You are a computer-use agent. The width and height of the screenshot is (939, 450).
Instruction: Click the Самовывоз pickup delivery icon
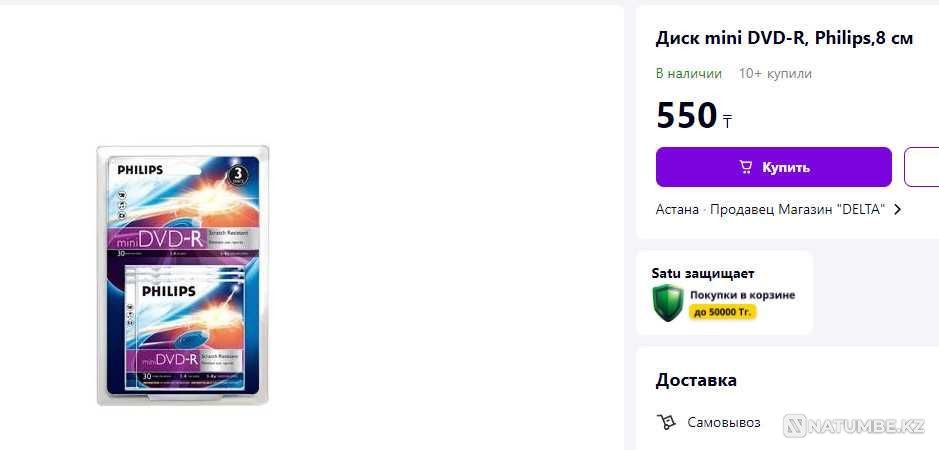666,422
